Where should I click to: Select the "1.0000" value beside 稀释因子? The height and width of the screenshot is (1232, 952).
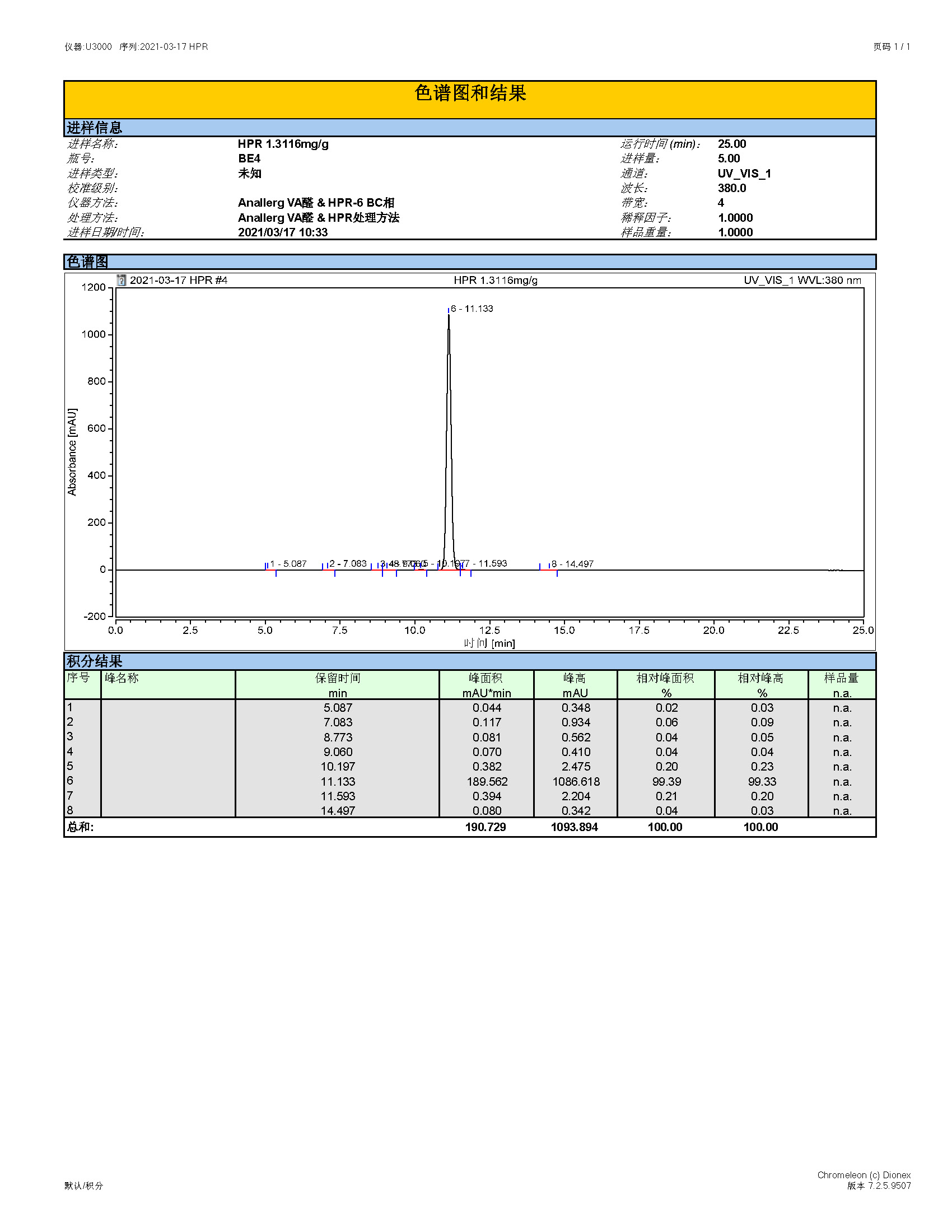735,218
